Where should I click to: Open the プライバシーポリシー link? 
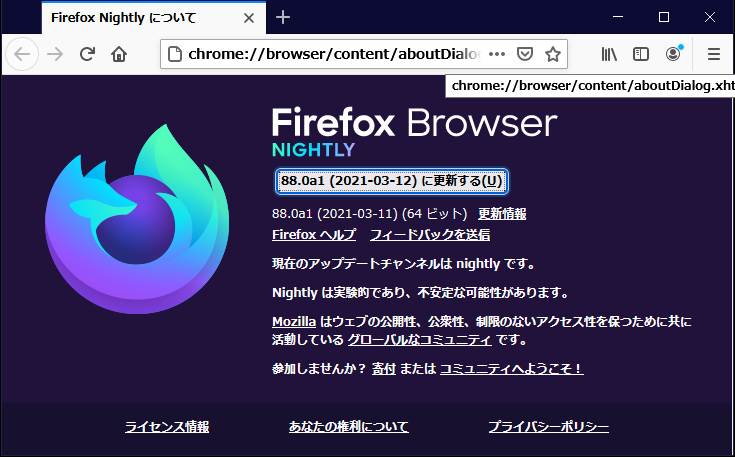coord(548,427)
